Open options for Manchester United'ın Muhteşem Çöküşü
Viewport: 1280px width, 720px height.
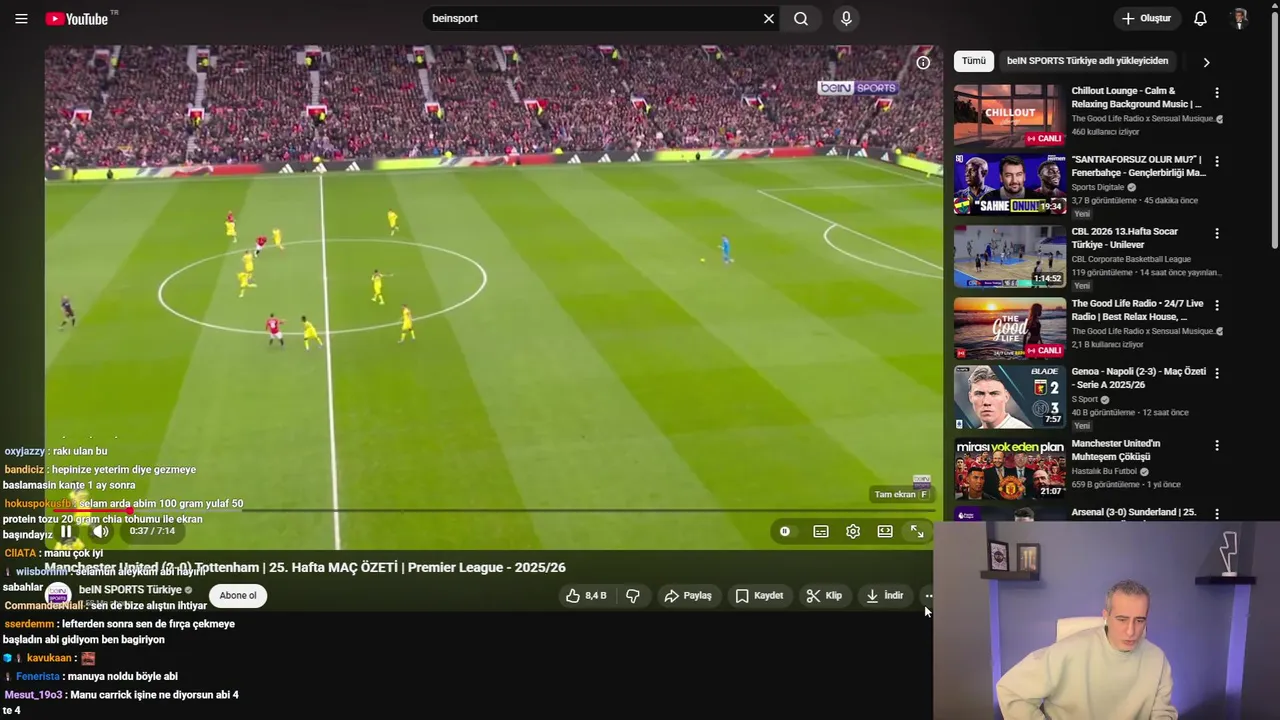[x=1217, y=445]
